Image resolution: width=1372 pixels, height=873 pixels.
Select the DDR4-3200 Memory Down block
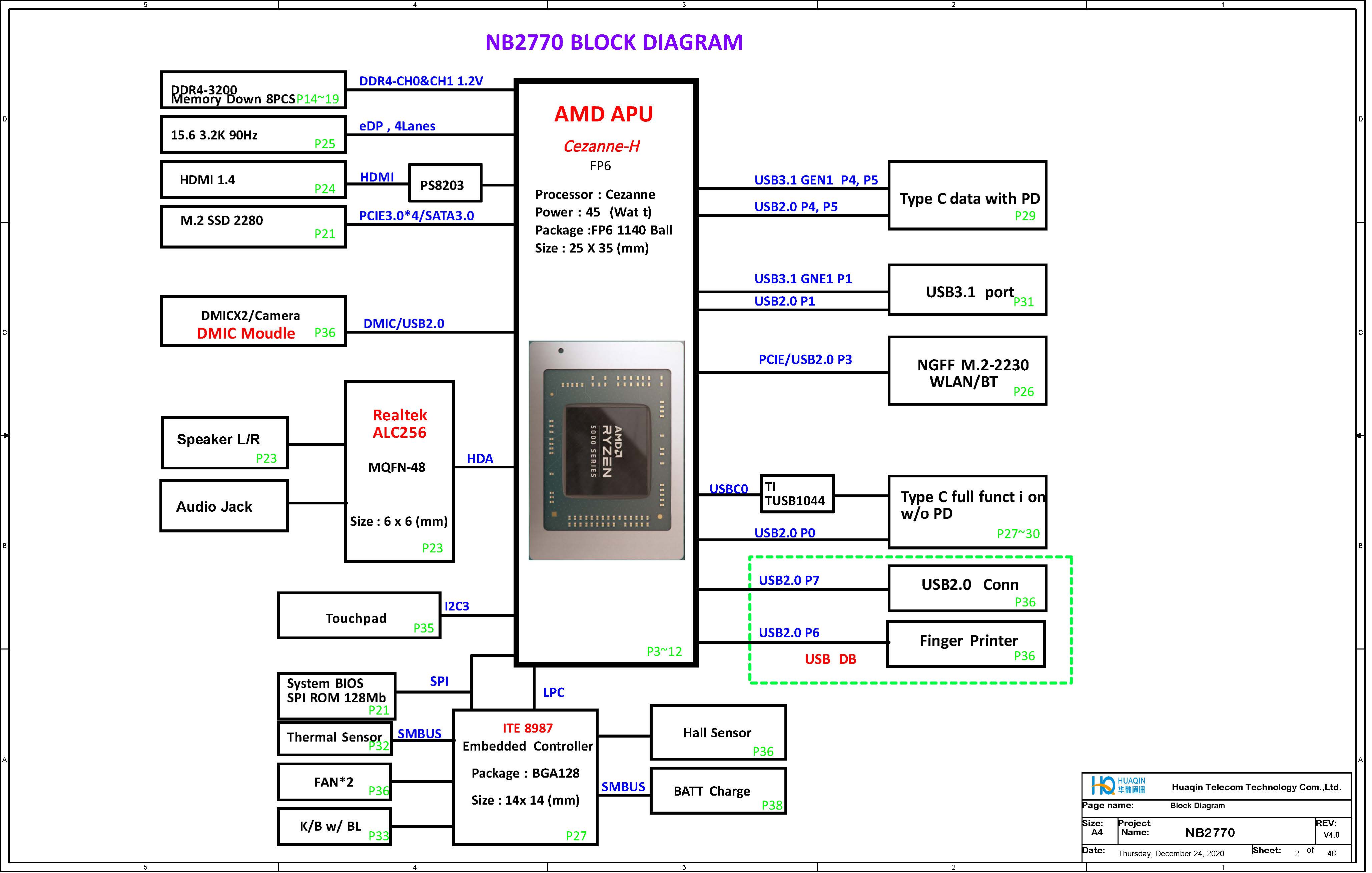click(x=253, y=90)
